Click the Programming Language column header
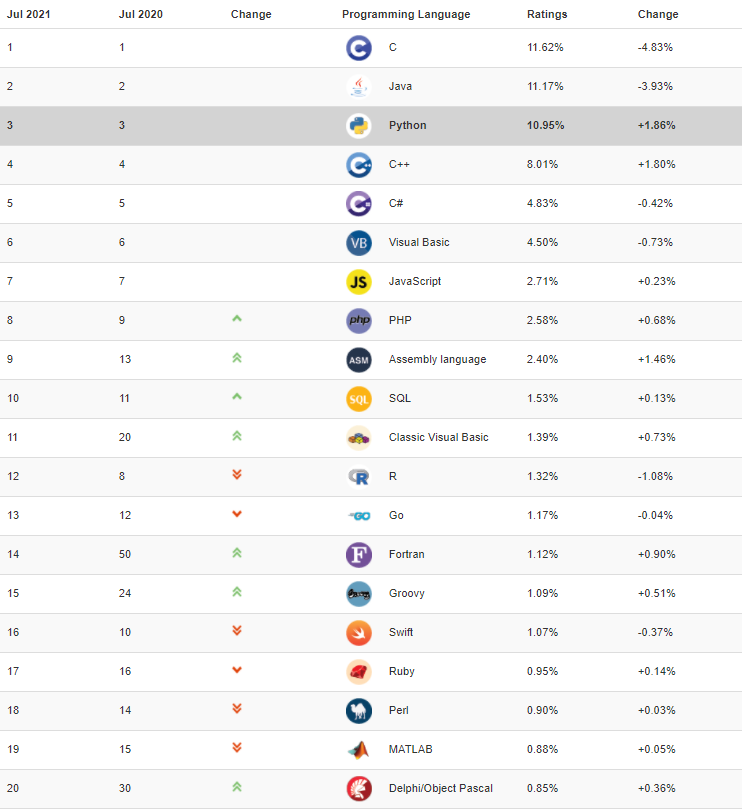Screen dimensions: 746x812 coord(406,15)
